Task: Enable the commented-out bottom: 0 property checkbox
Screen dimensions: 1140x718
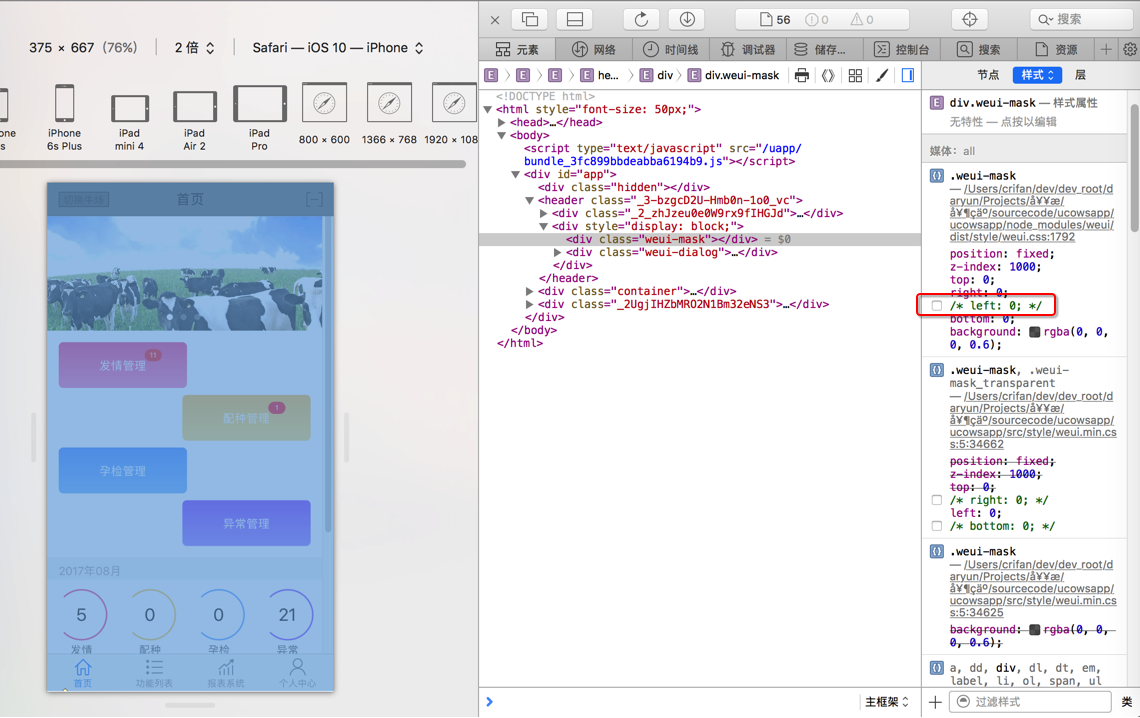Action: click(936, 526)
